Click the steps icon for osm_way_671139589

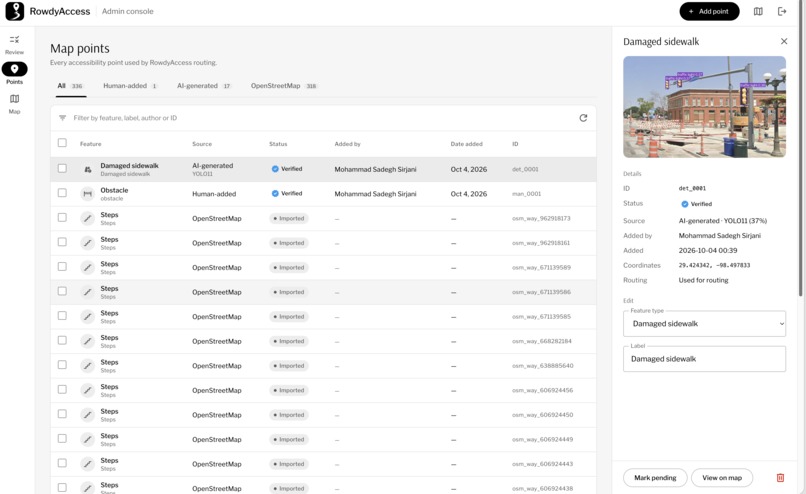[x=88, y=267]
